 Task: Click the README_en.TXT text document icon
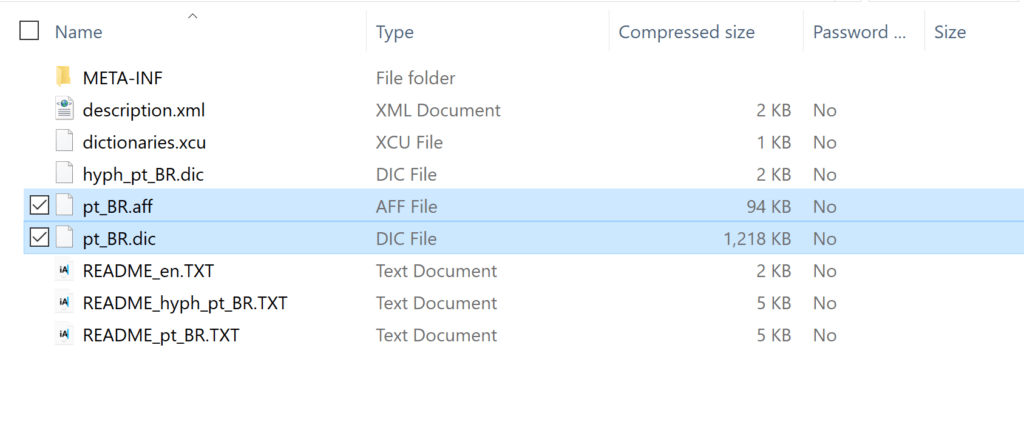63,270
